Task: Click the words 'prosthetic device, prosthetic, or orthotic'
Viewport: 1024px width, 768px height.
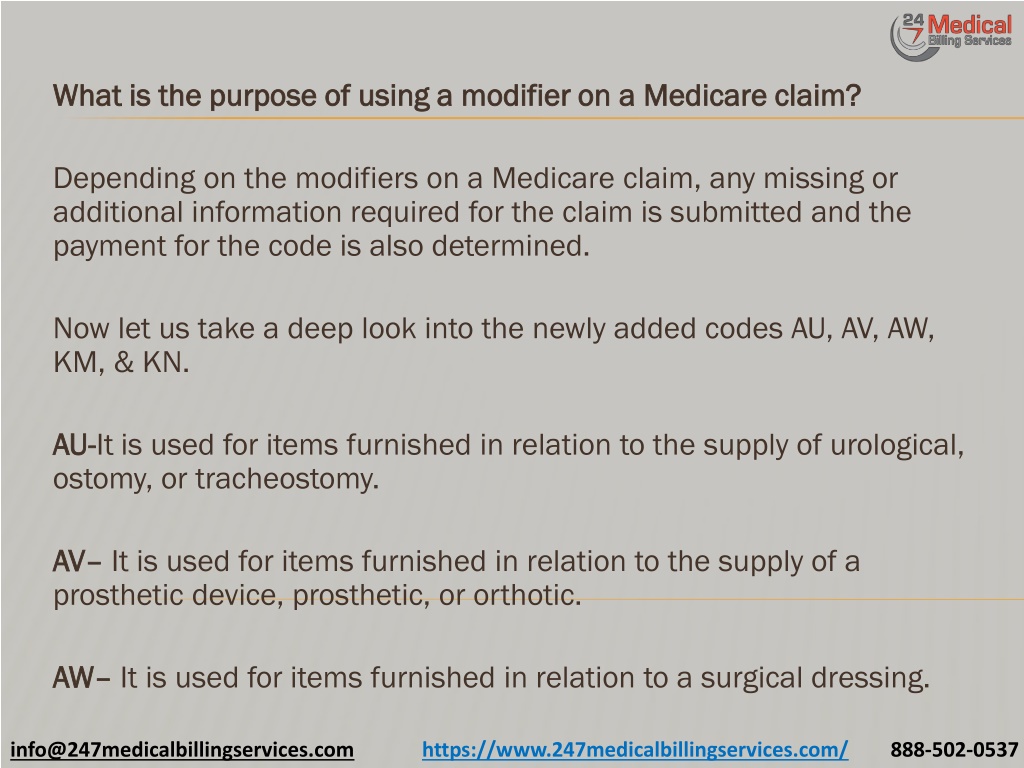Action: click(317, 596)
